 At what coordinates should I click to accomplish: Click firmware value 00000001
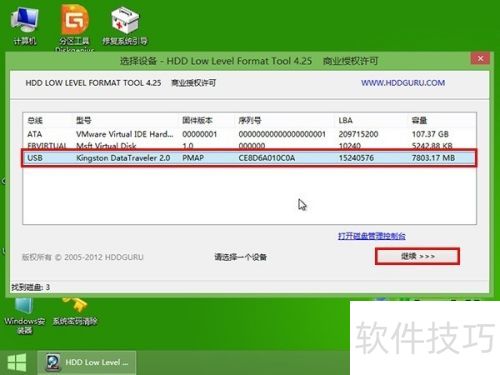pos(200,134)
